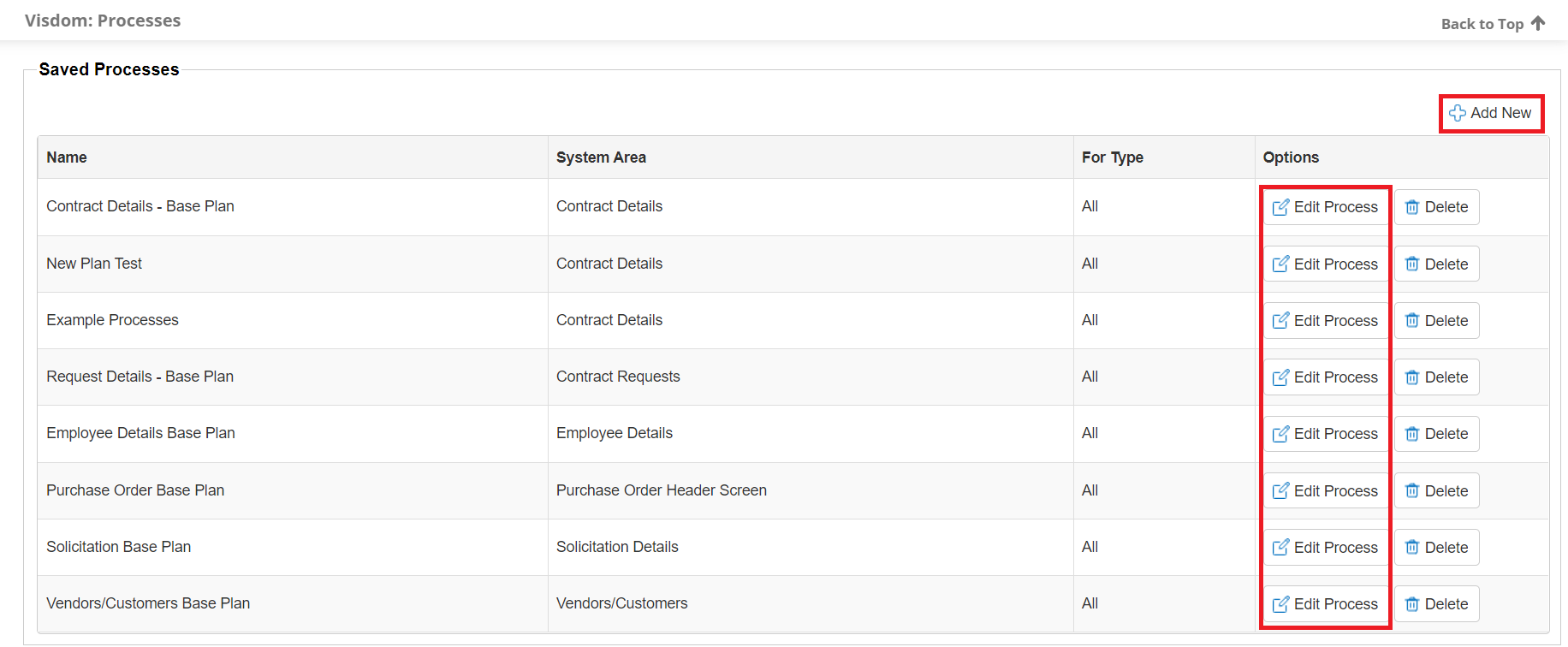This screenshot has width=1568, height=647.
Task: Click the Back to Top link
Action: tap(1493, 24)
